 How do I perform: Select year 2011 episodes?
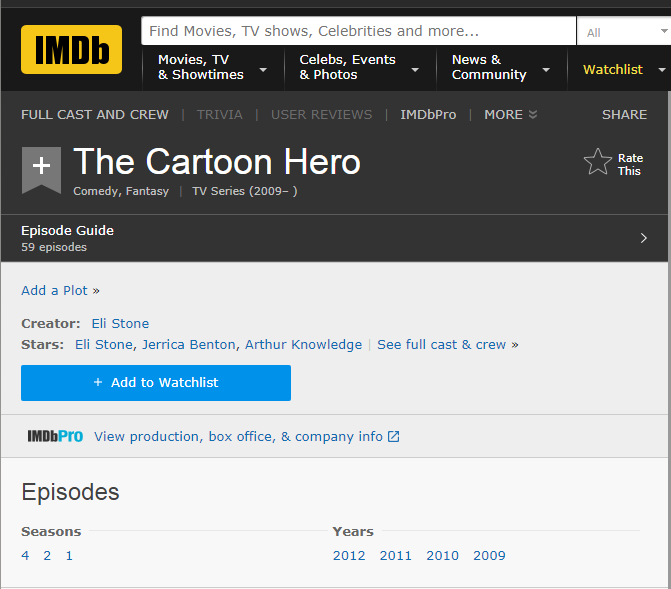point(395,556)
